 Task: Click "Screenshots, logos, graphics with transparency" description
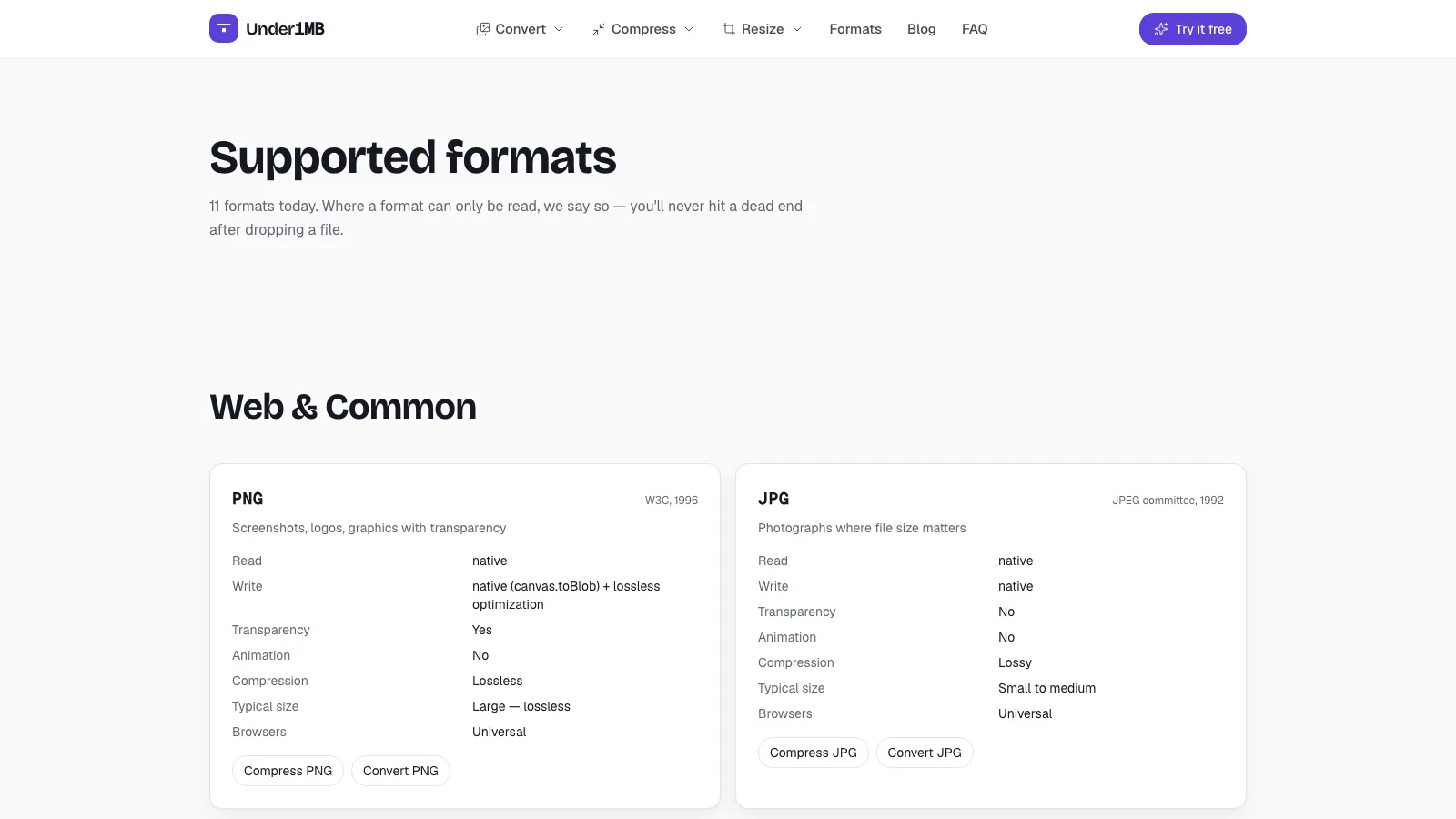click(x=369, y=528)
